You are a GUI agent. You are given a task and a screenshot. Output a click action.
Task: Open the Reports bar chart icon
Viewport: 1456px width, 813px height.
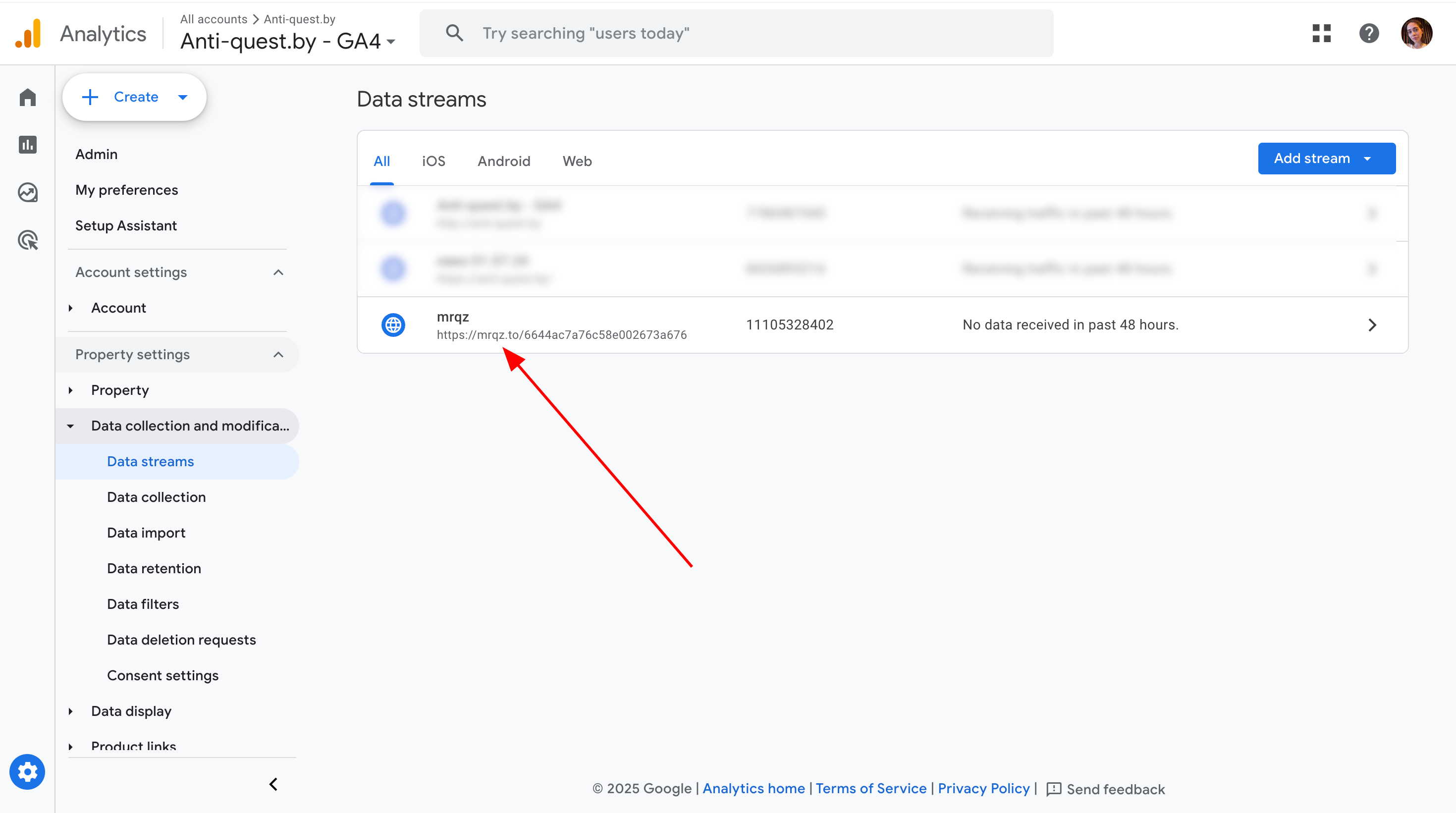tap(27, 145)
